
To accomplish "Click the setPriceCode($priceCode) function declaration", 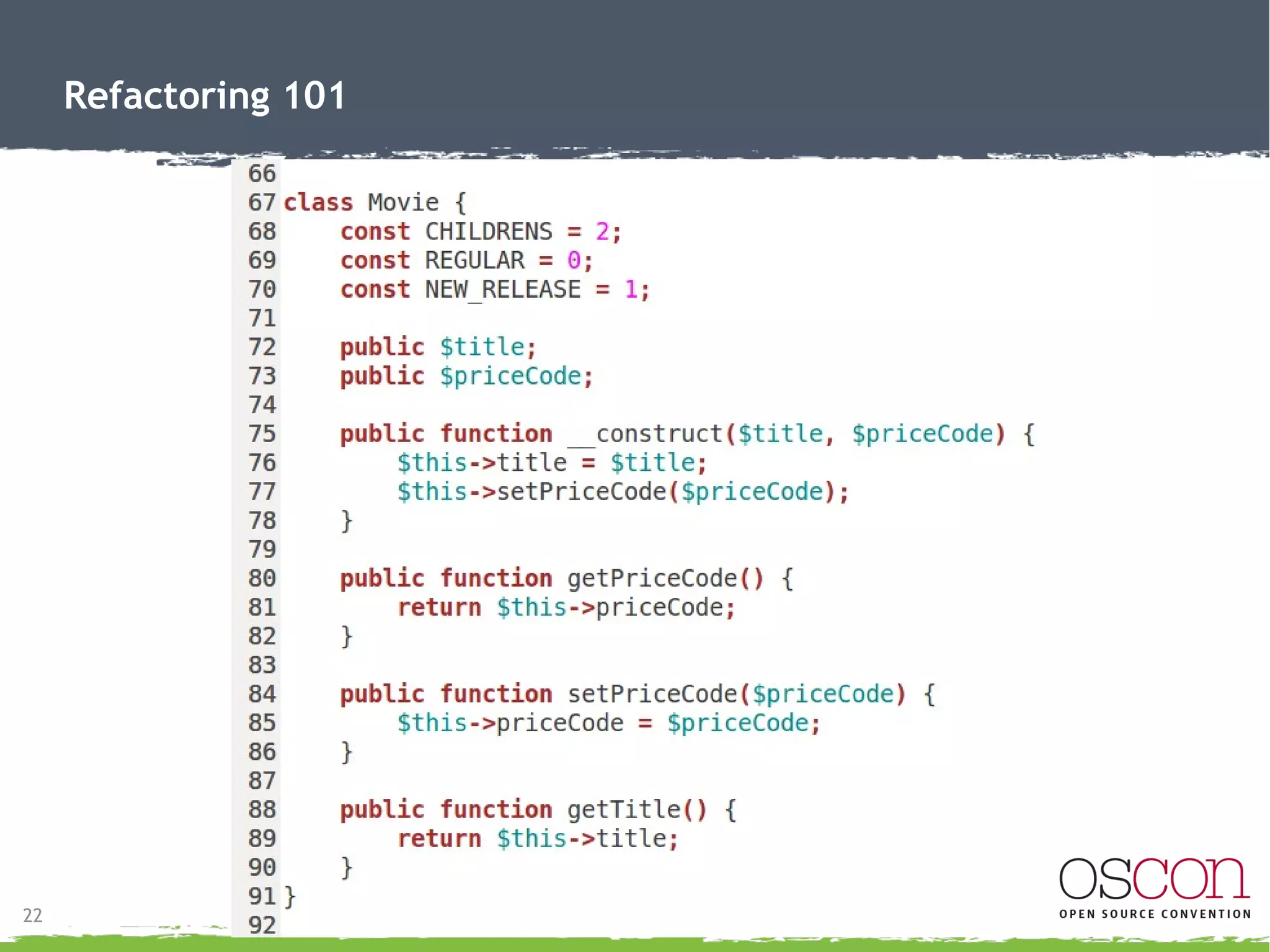I will 637,694.
